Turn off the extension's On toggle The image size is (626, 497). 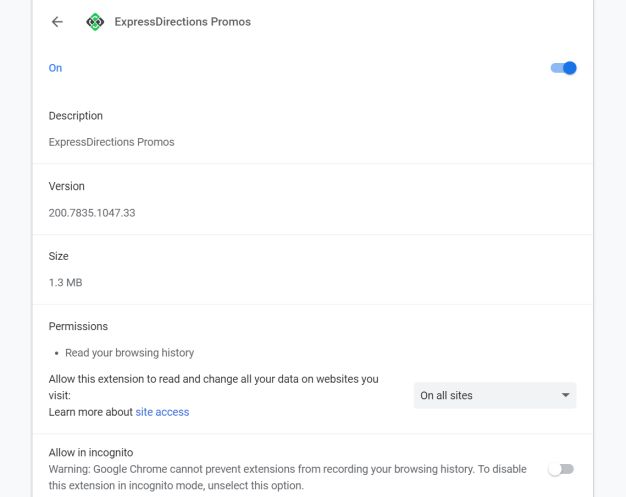(564, 68)
